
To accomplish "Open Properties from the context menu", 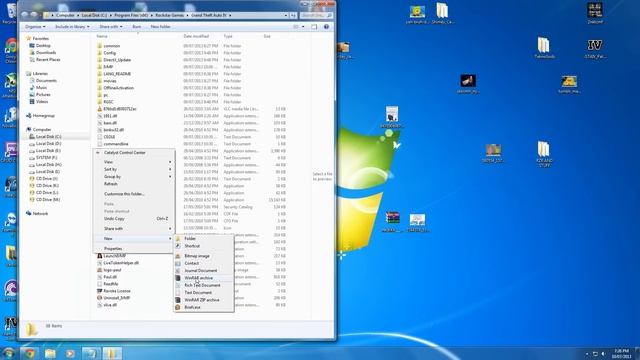I will 134,249.
